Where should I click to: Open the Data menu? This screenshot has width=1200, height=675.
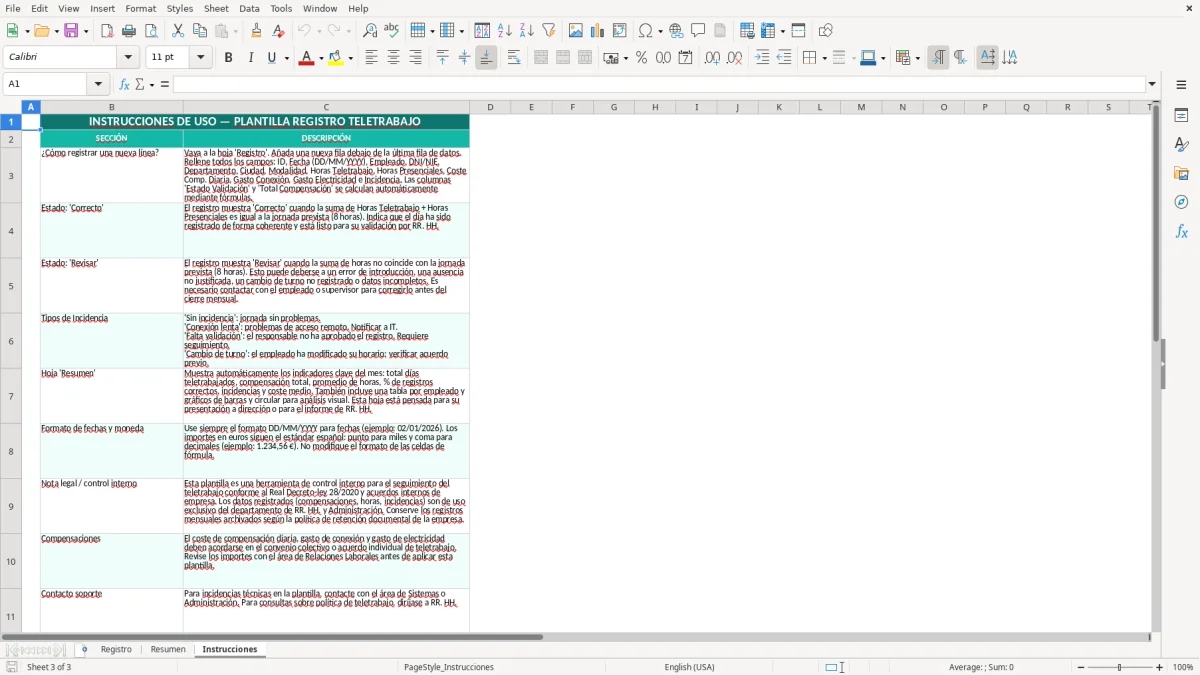[x=249, y=8]
